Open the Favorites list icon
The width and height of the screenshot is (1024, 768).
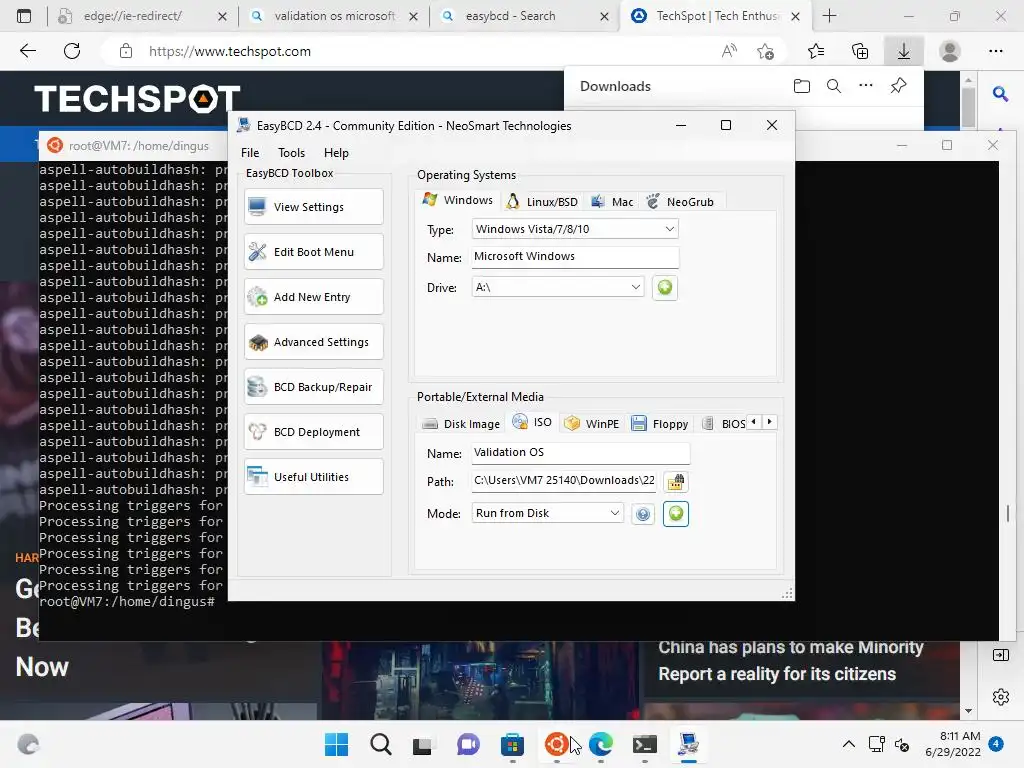tap(816, 51)
